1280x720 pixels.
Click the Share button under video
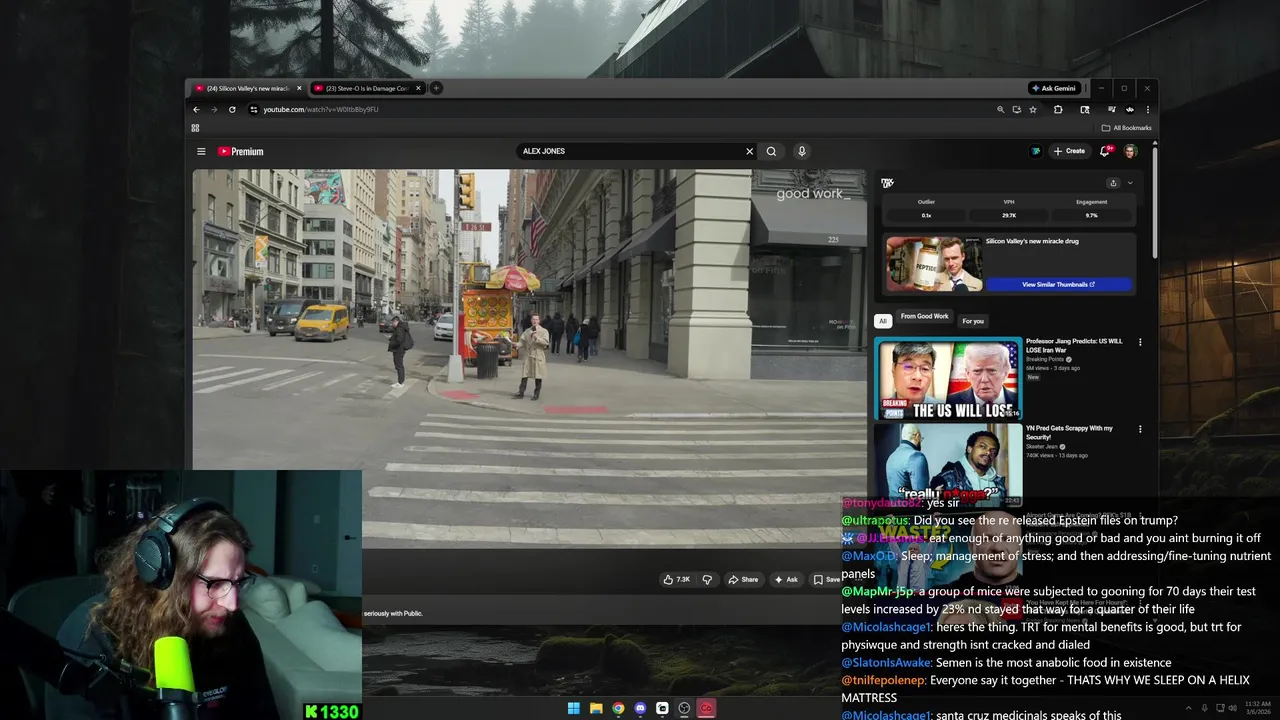(x=743, y=579)
